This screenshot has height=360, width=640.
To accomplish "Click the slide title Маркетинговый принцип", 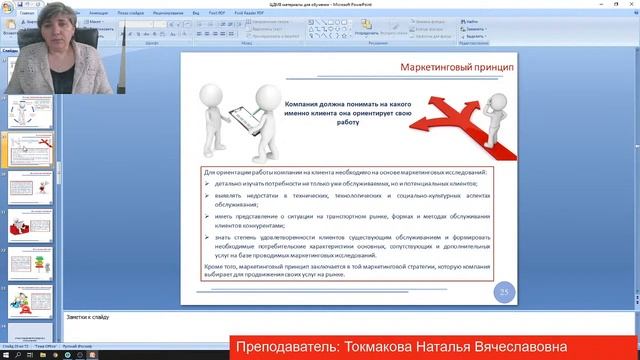I will pyautogui.click(x=457, y=67).
